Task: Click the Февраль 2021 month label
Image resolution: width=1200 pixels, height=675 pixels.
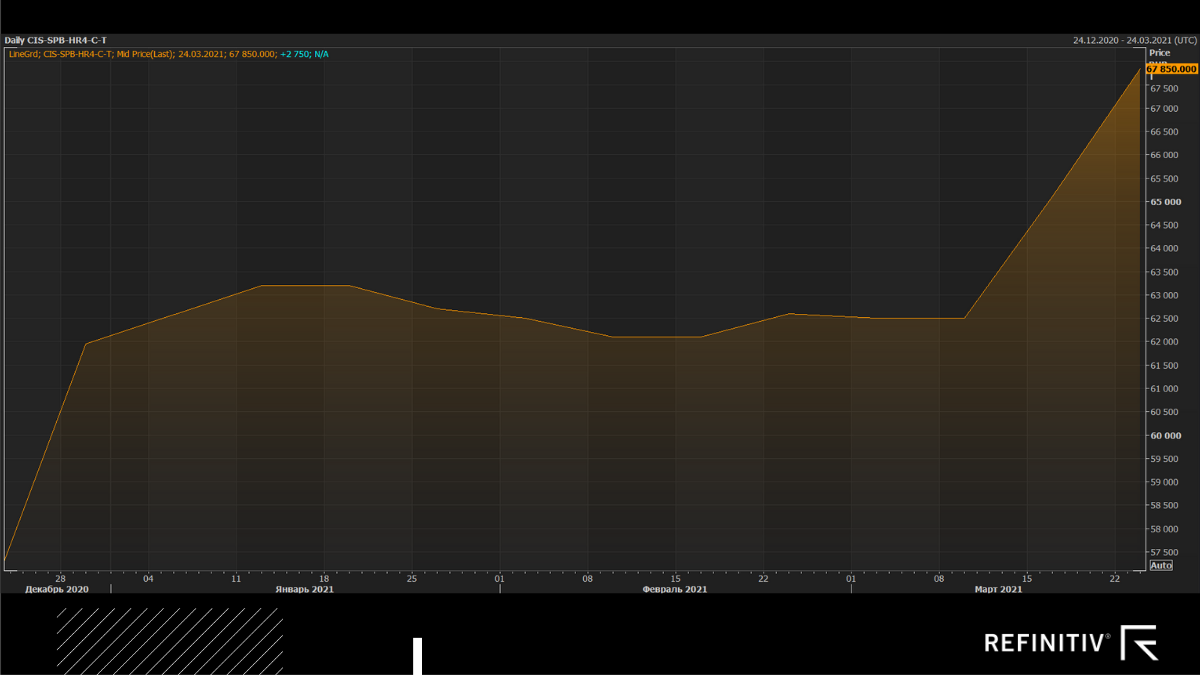Action: (675, 589)
